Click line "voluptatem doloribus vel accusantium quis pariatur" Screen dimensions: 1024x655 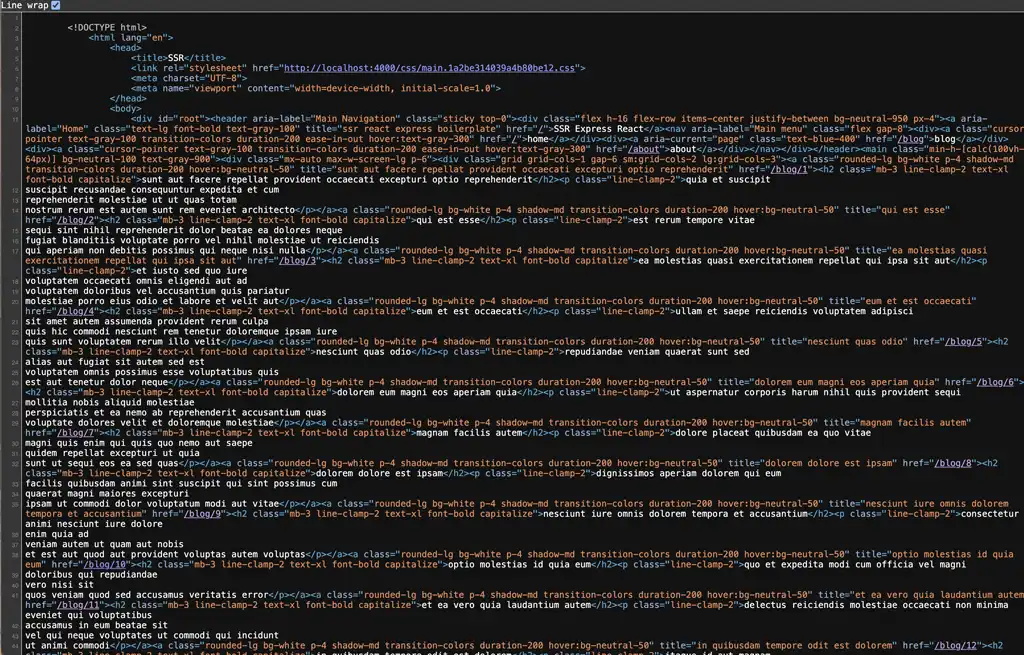coord(157,291)
